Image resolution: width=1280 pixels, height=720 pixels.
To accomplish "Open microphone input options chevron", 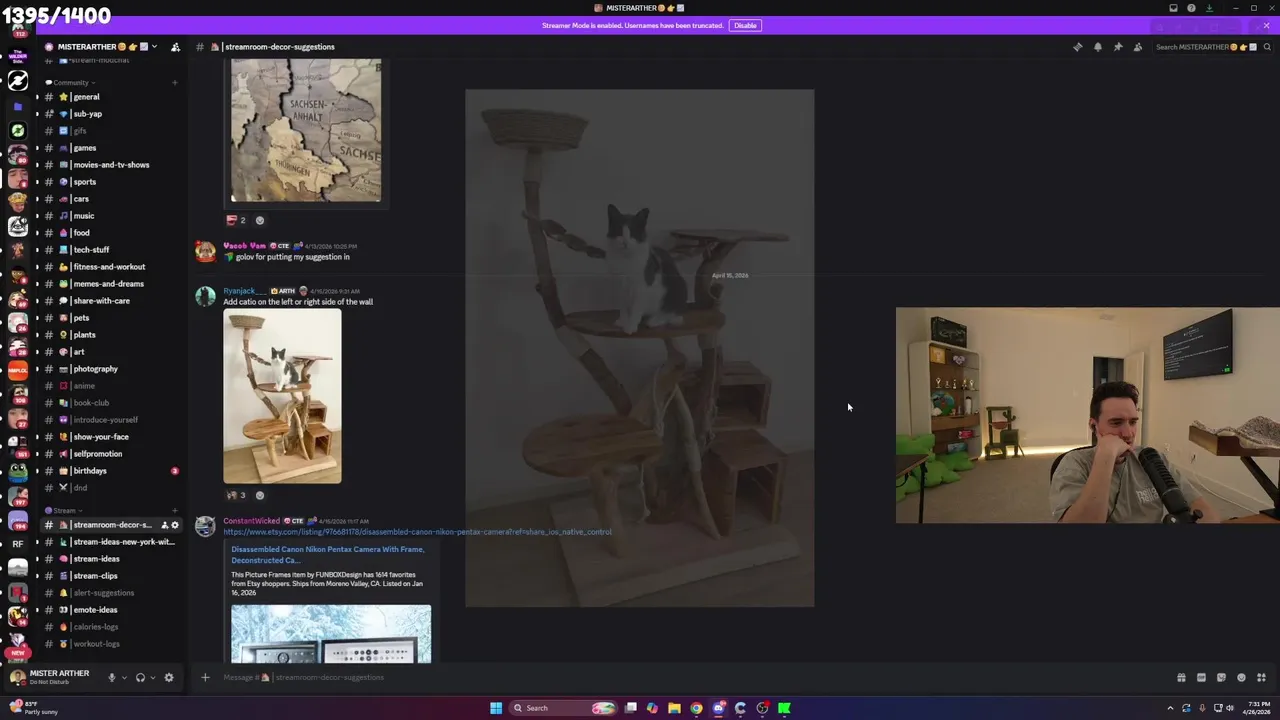I will (124, 677).
